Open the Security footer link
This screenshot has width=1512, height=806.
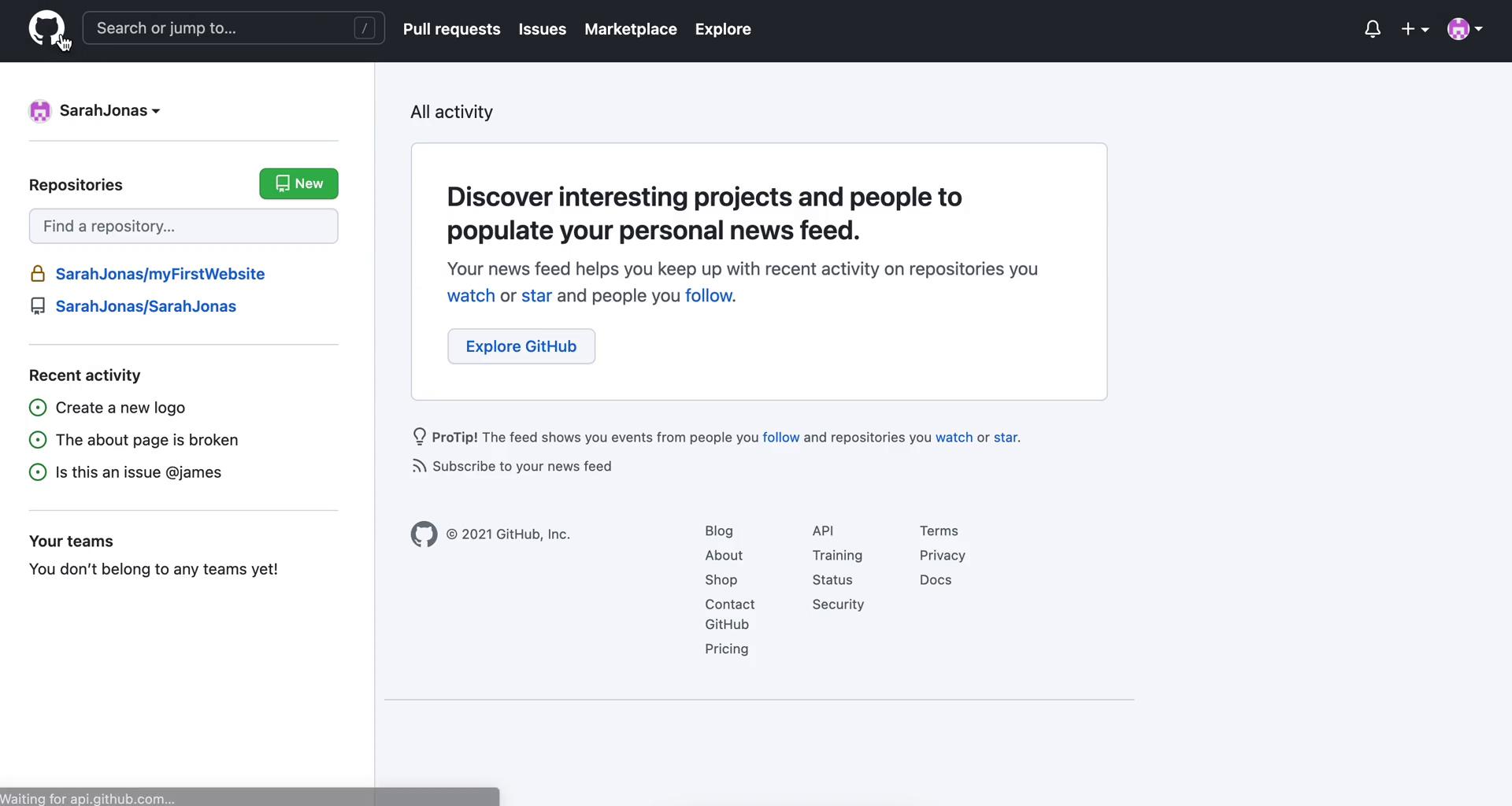[838, 604]
